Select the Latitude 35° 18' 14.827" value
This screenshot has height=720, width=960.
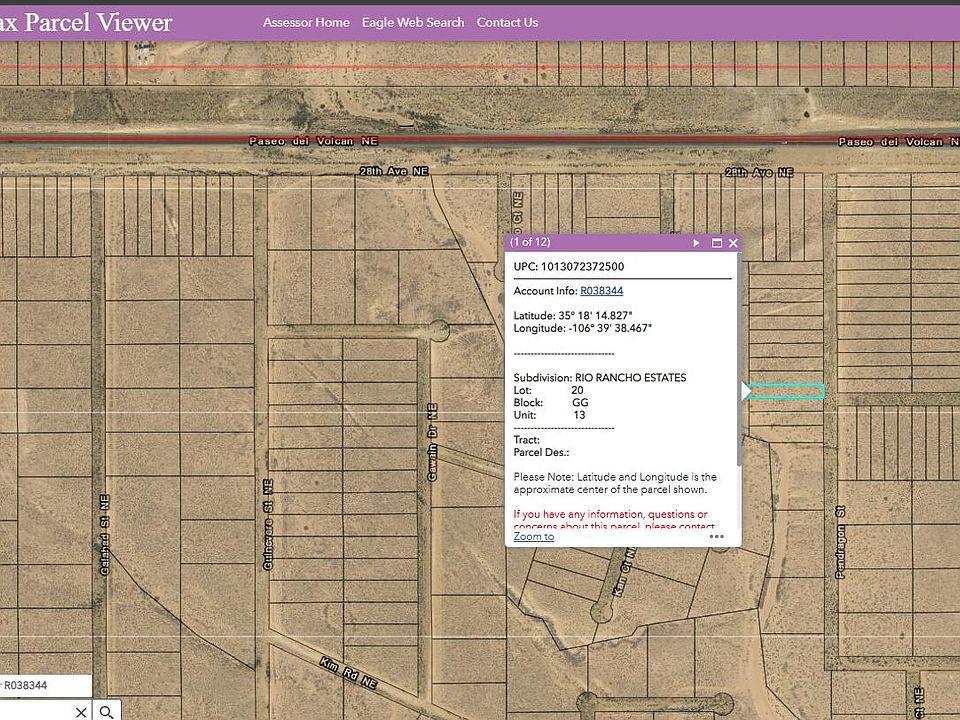coord(595,315)
